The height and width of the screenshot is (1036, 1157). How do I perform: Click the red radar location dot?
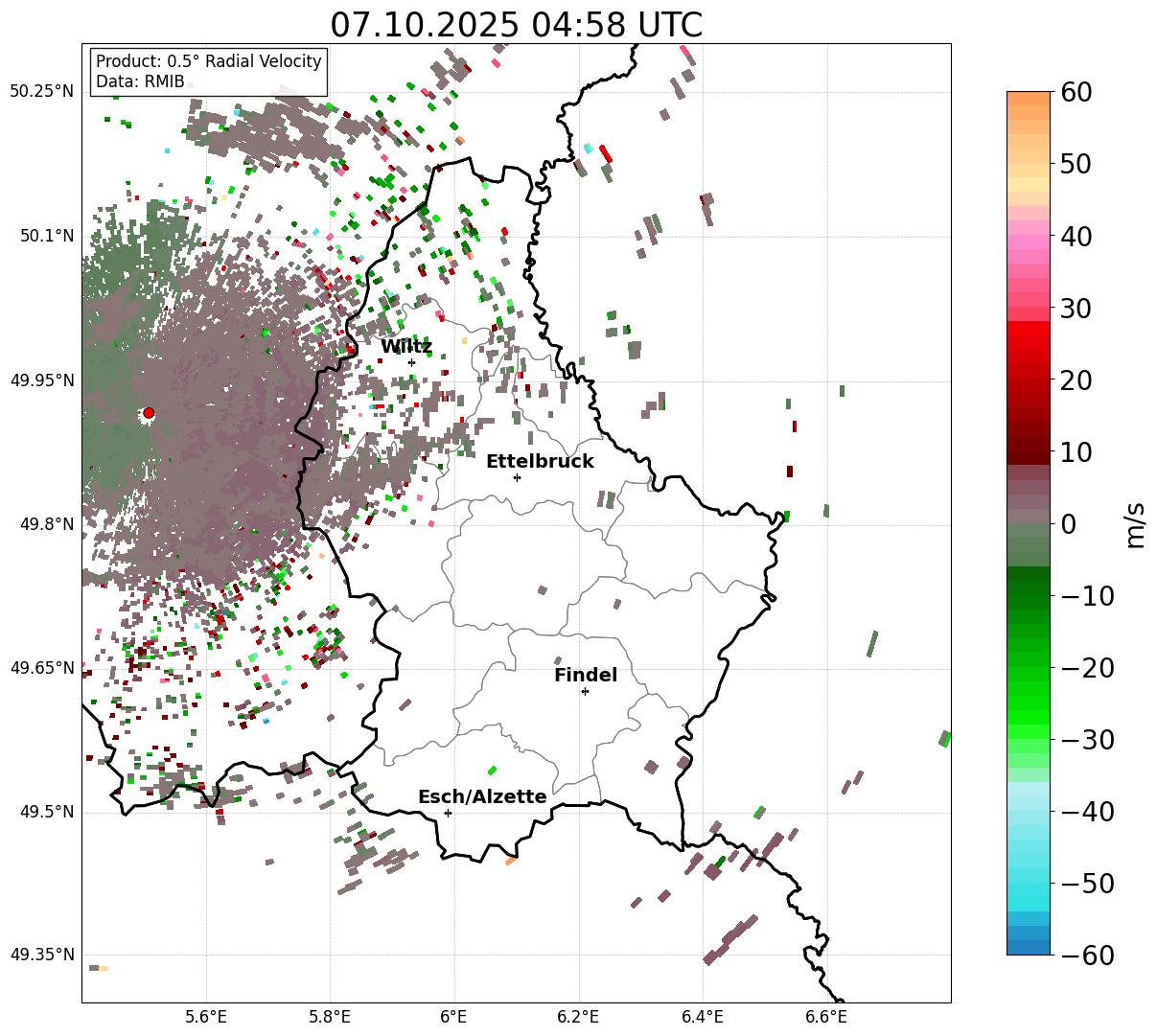point(148,413)
